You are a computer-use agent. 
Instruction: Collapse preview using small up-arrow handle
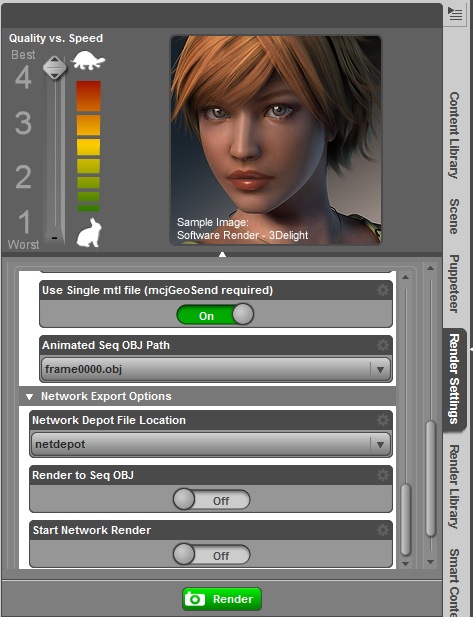pyautogui.click(x=222, y=255)
